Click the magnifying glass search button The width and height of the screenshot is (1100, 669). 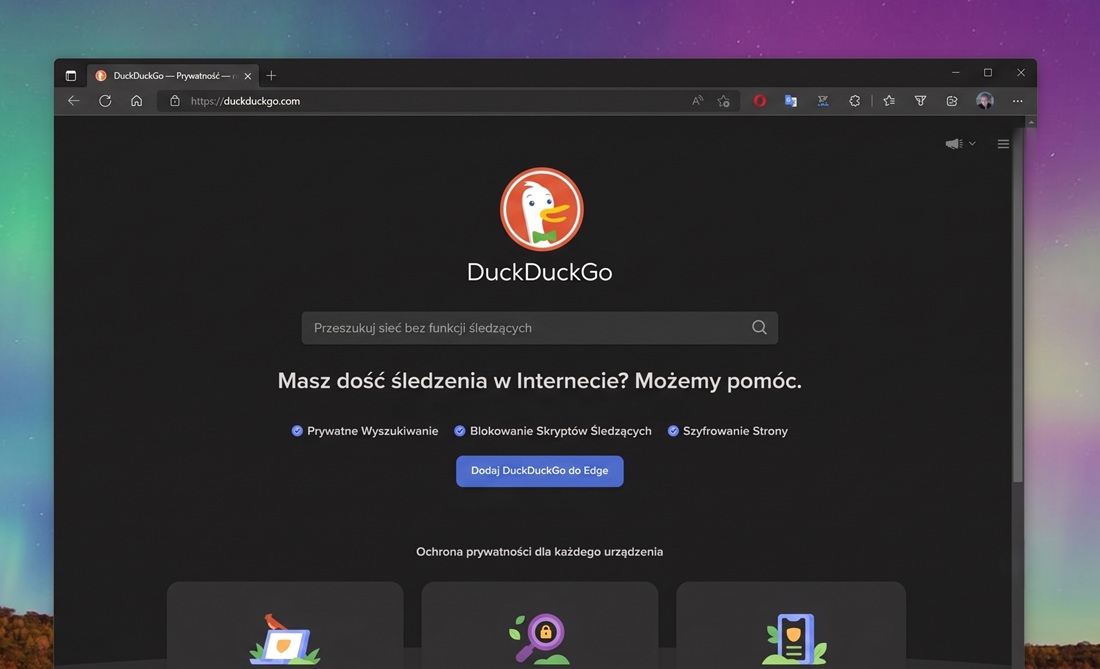tap(759, 327)
